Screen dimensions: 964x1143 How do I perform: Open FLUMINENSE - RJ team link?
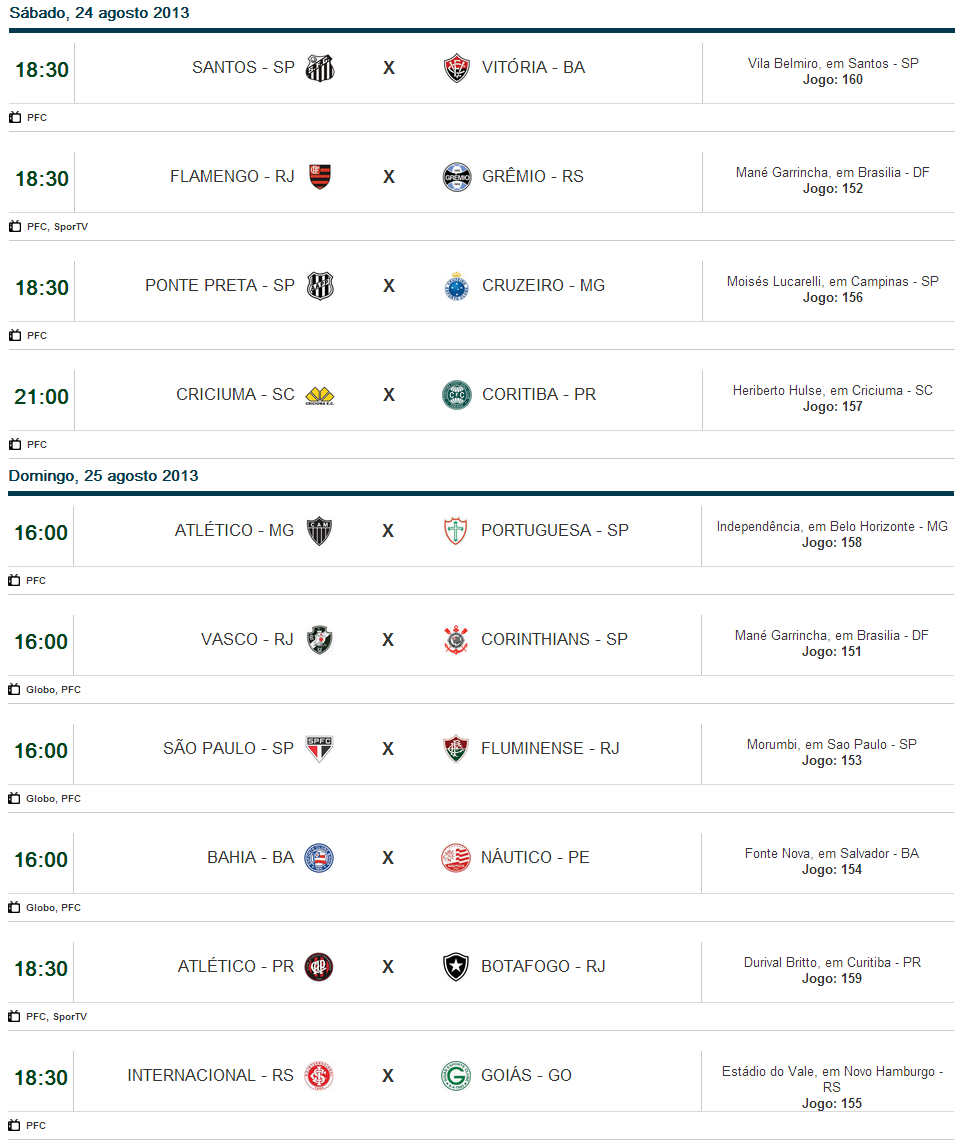[550, 749]
